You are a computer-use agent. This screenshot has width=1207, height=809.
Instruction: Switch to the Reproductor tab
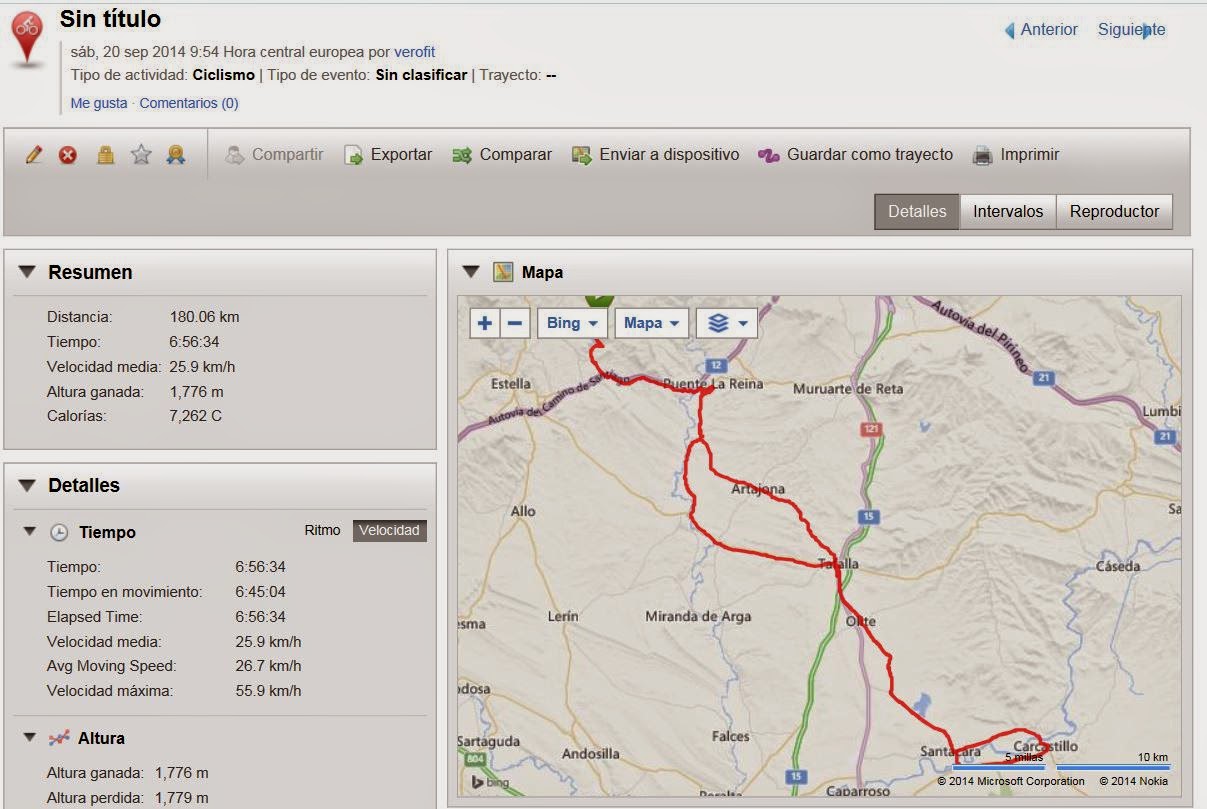1114,212
